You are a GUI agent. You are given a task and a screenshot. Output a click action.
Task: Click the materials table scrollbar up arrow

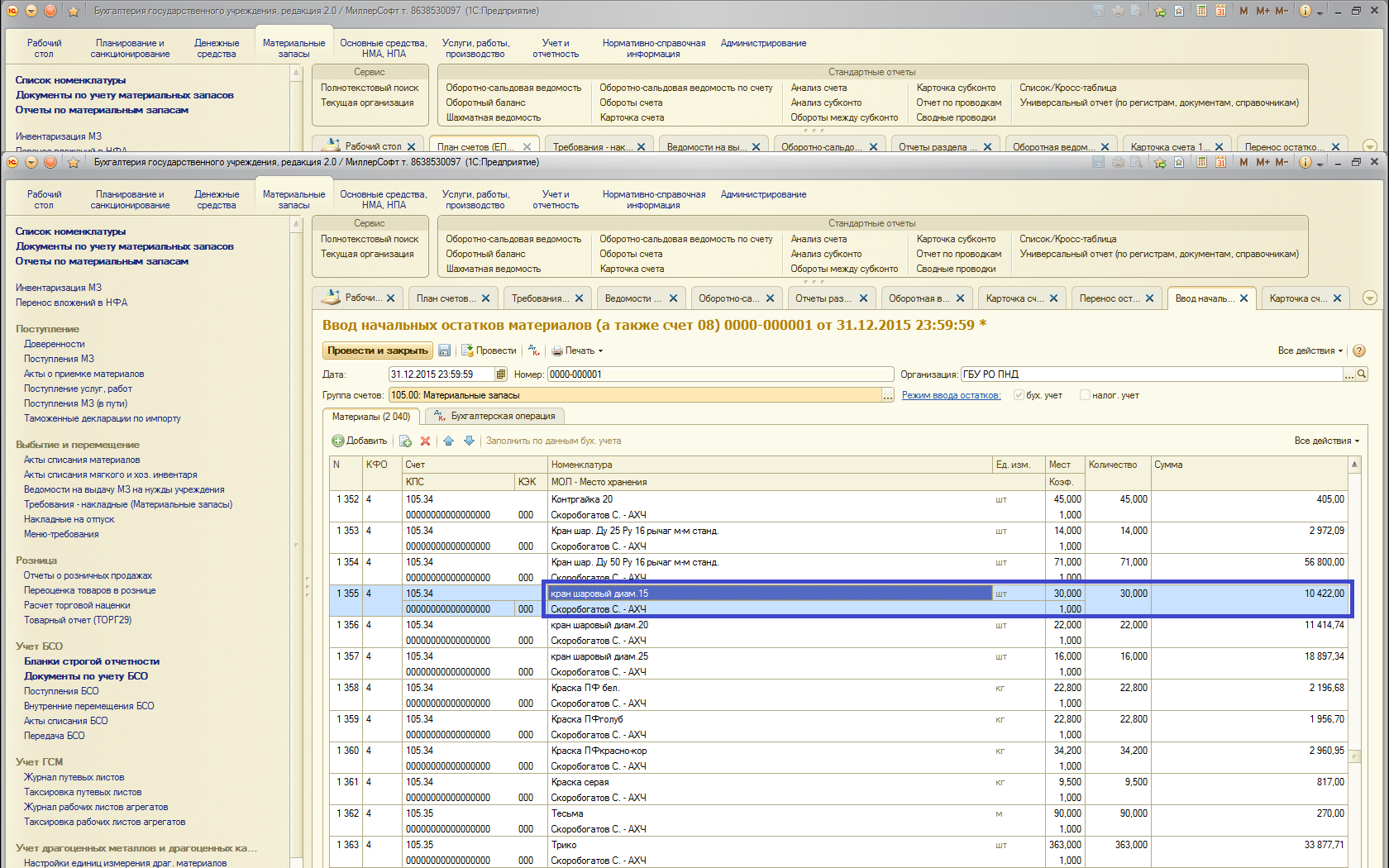(1354, 465)
